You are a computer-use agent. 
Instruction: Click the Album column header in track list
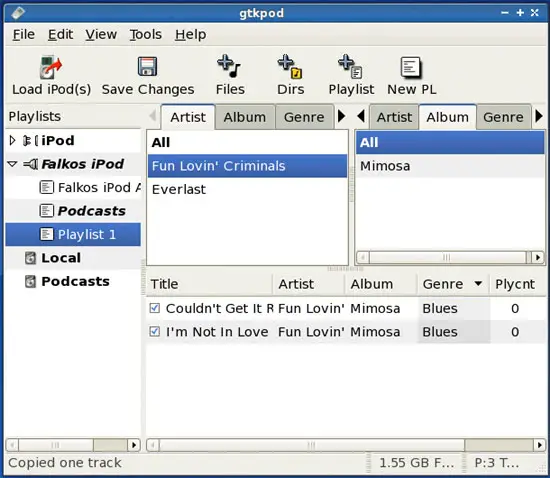click(x=381, y=284)
